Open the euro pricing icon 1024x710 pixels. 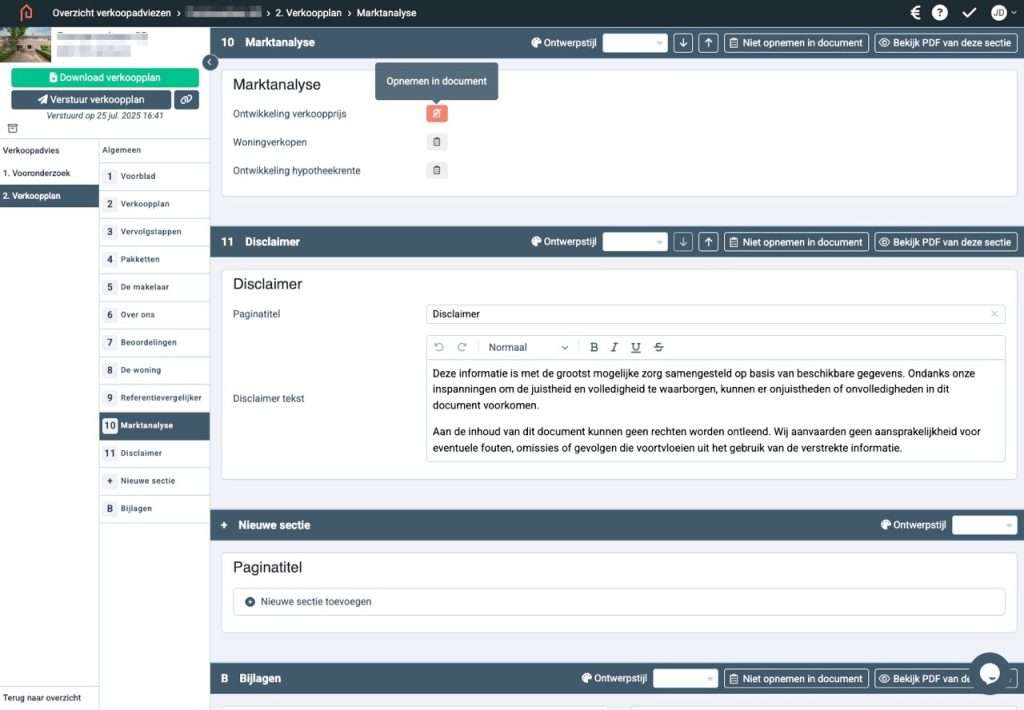[915, 12]
